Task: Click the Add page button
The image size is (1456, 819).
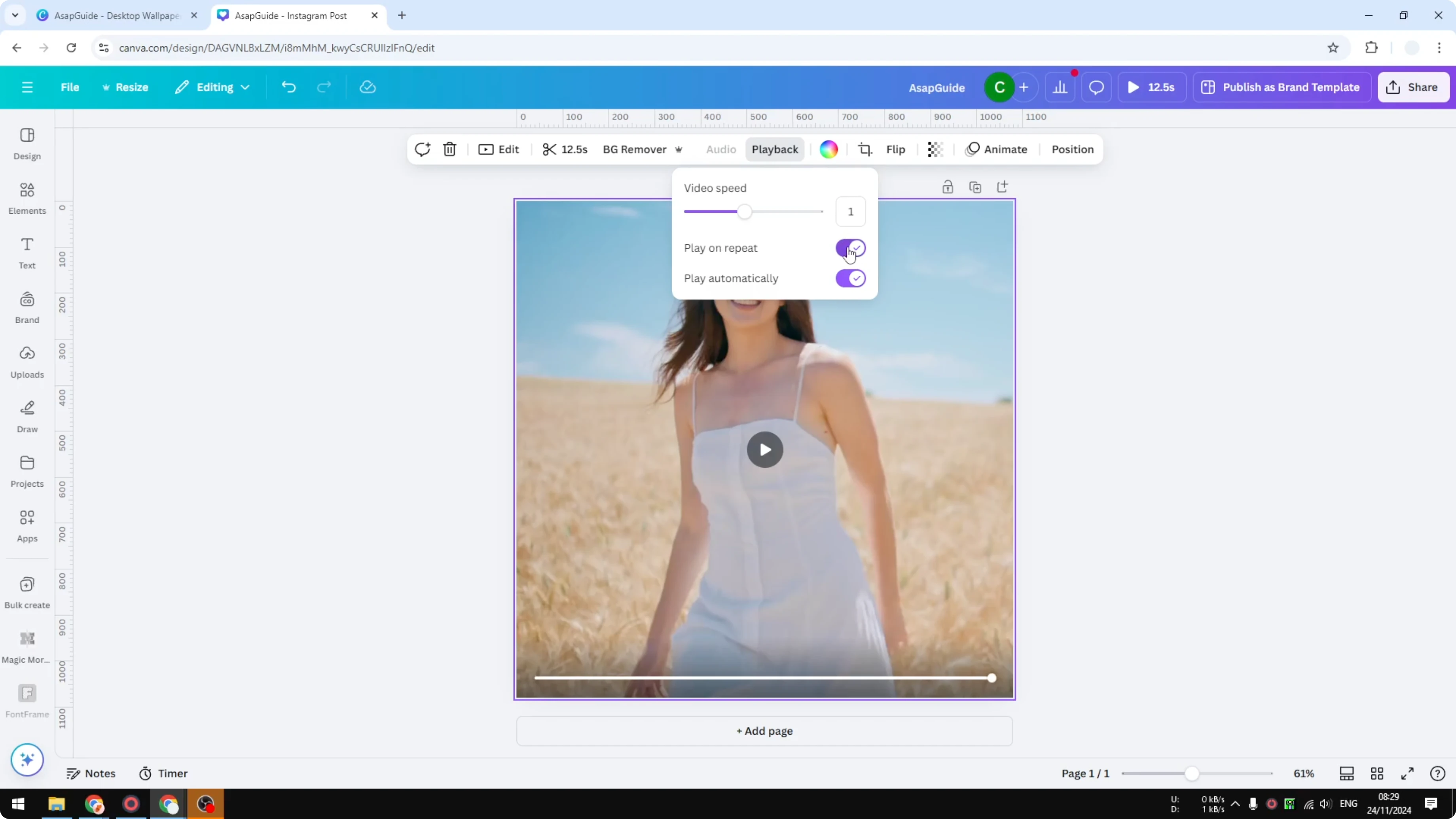Action: pos(764,731)
